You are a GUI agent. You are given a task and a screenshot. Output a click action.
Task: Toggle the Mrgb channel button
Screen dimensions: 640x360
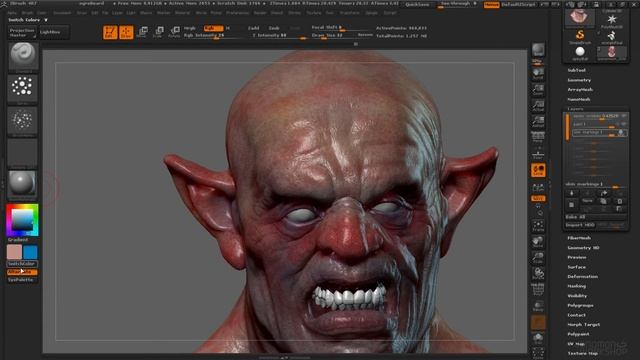(x=189, y=28)
